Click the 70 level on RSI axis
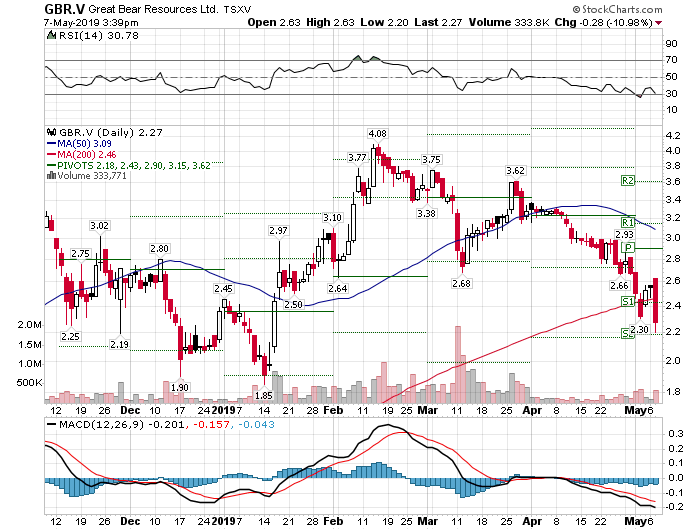 [671, 60]
